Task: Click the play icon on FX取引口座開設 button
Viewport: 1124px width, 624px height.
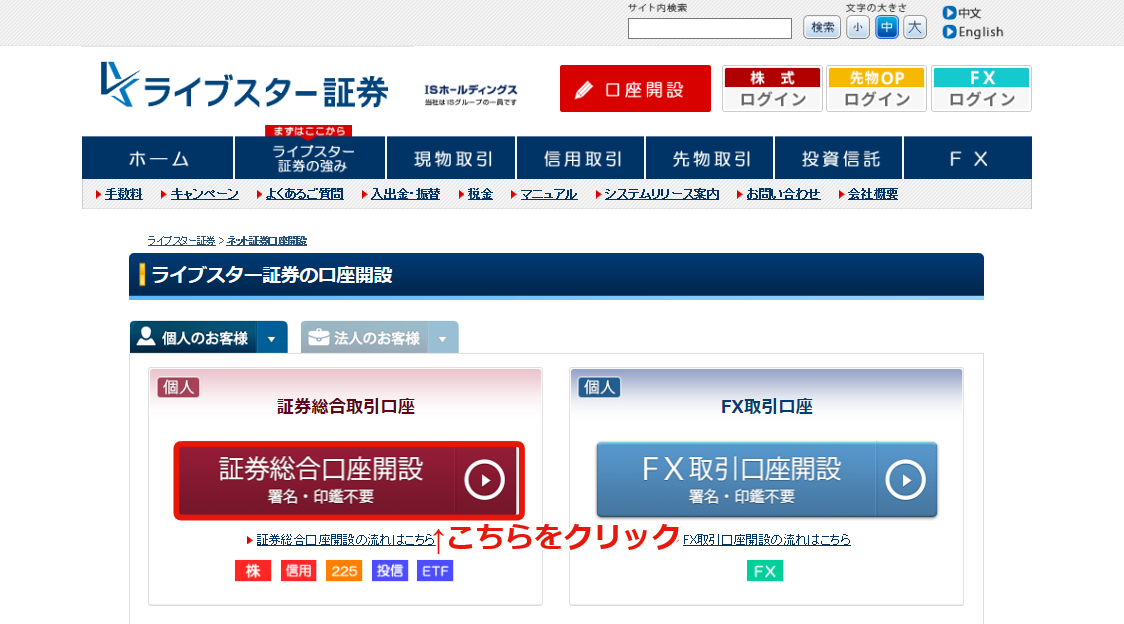Action: click(x=905, y=480)
